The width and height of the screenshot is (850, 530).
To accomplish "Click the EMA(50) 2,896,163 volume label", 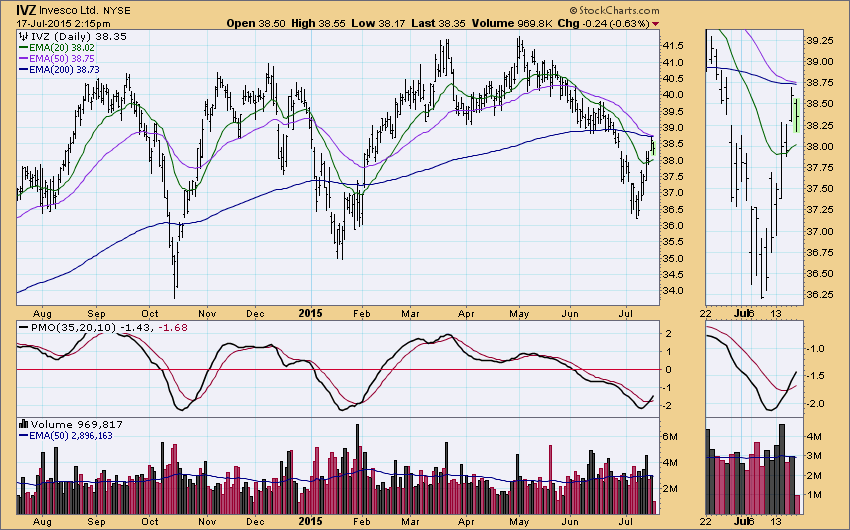I will pyautogui.click(x=71, y=436).
